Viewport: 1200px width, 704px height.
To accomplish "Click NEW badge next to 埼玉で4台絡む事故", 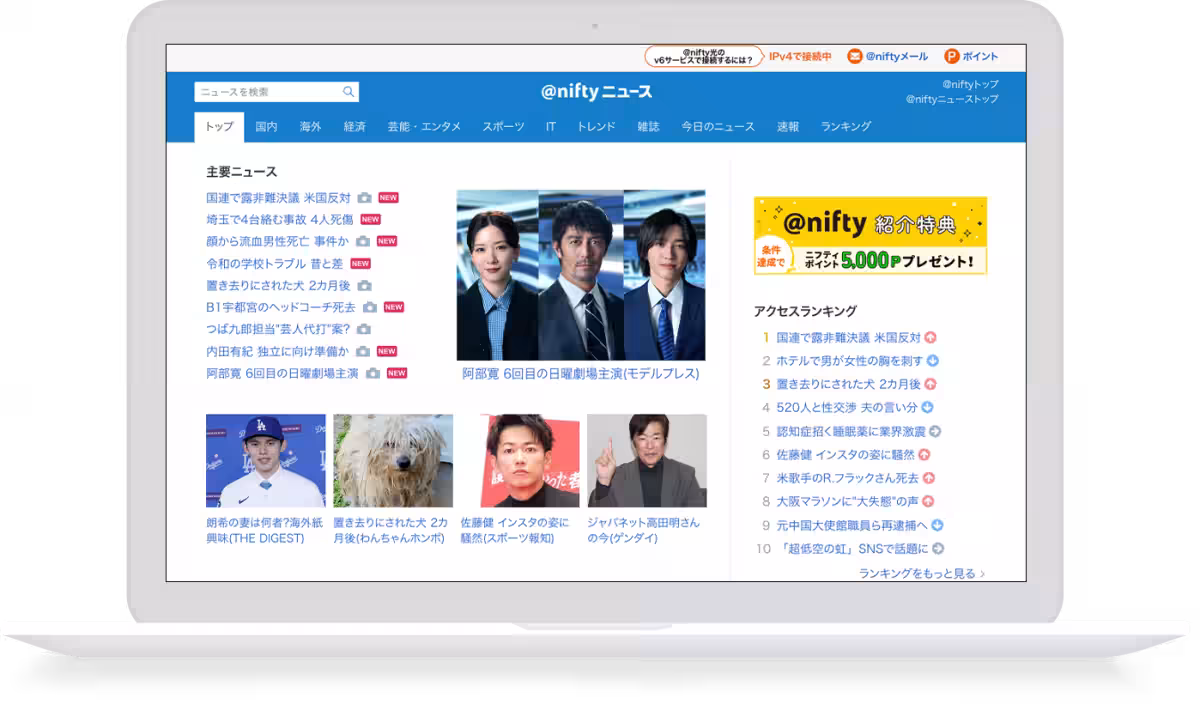I will pos(370,220).
